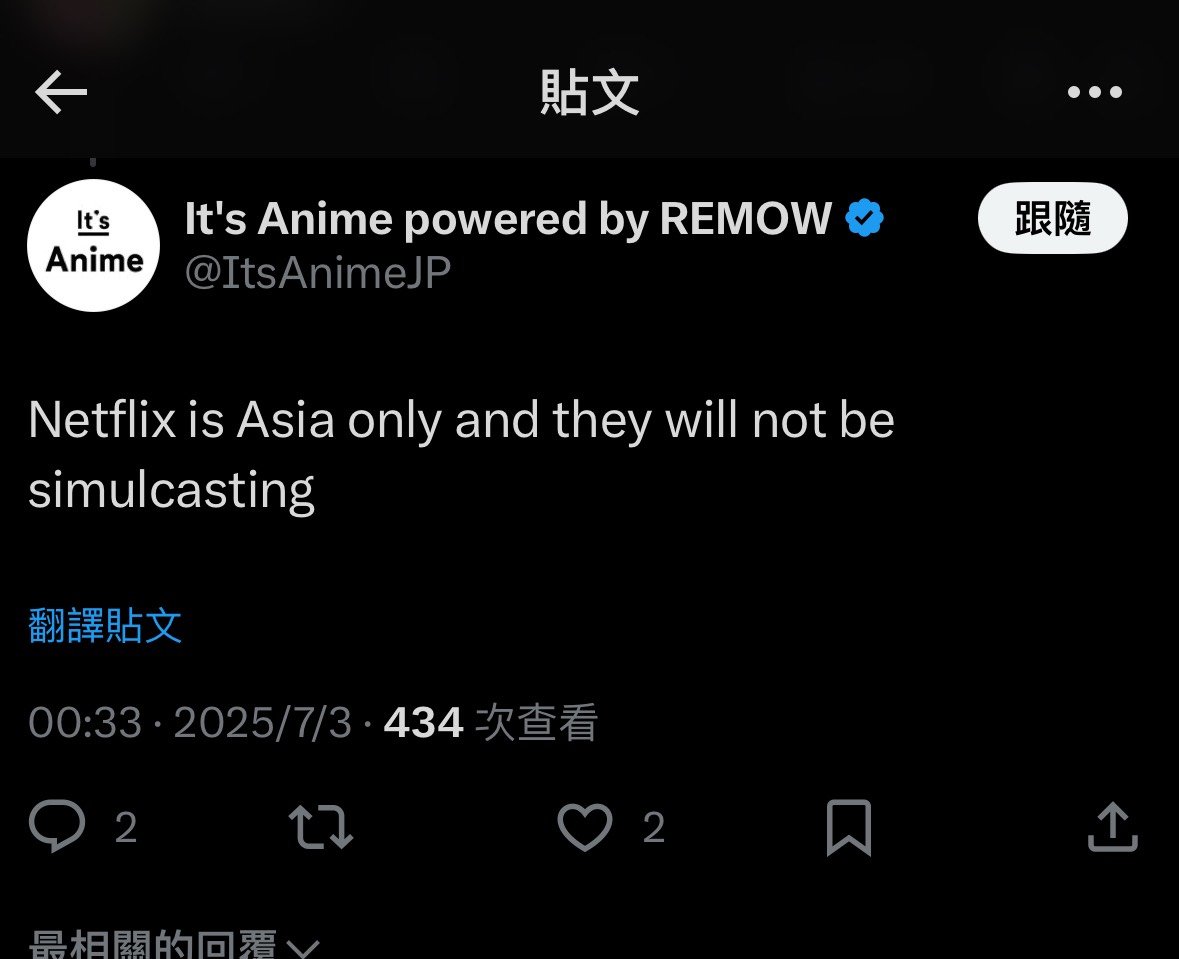Open the @ItsAnimeJP handle
1179x959 pixels.
point(317,272)
